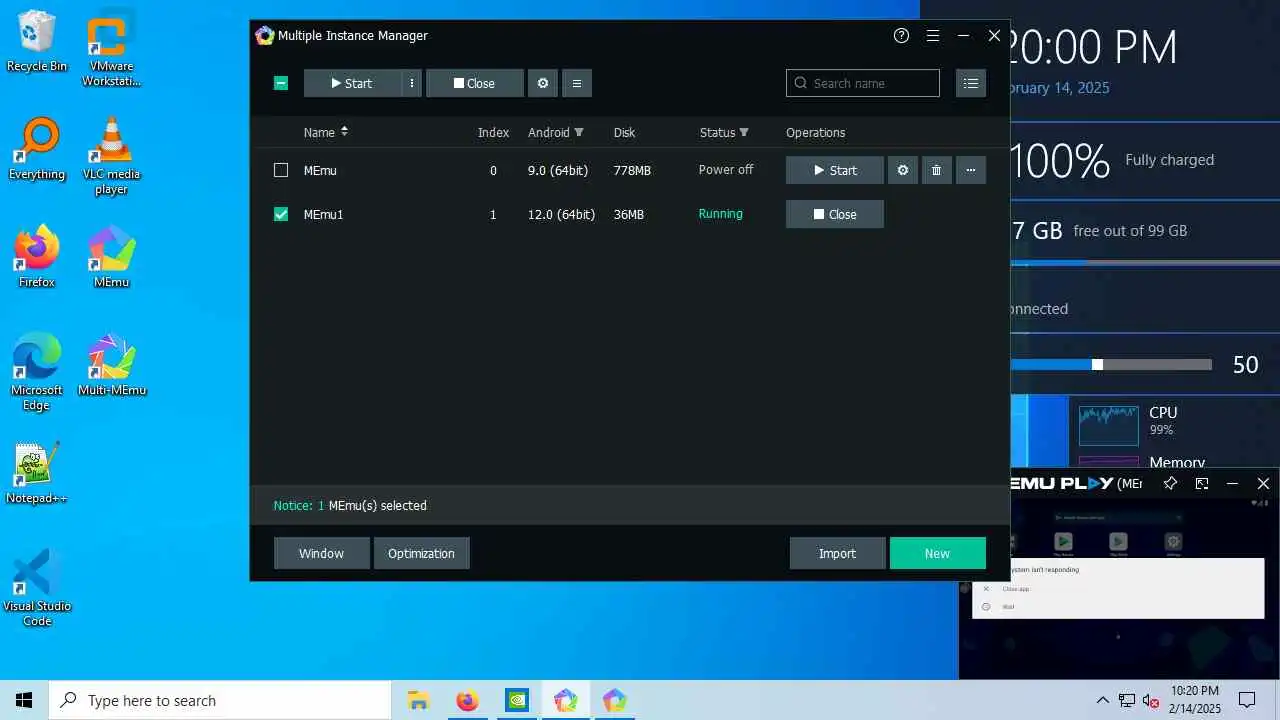Open Notepad++ desktop shortcut
This screenshot has height=720, width=1280.
click(x=37, y=474)
